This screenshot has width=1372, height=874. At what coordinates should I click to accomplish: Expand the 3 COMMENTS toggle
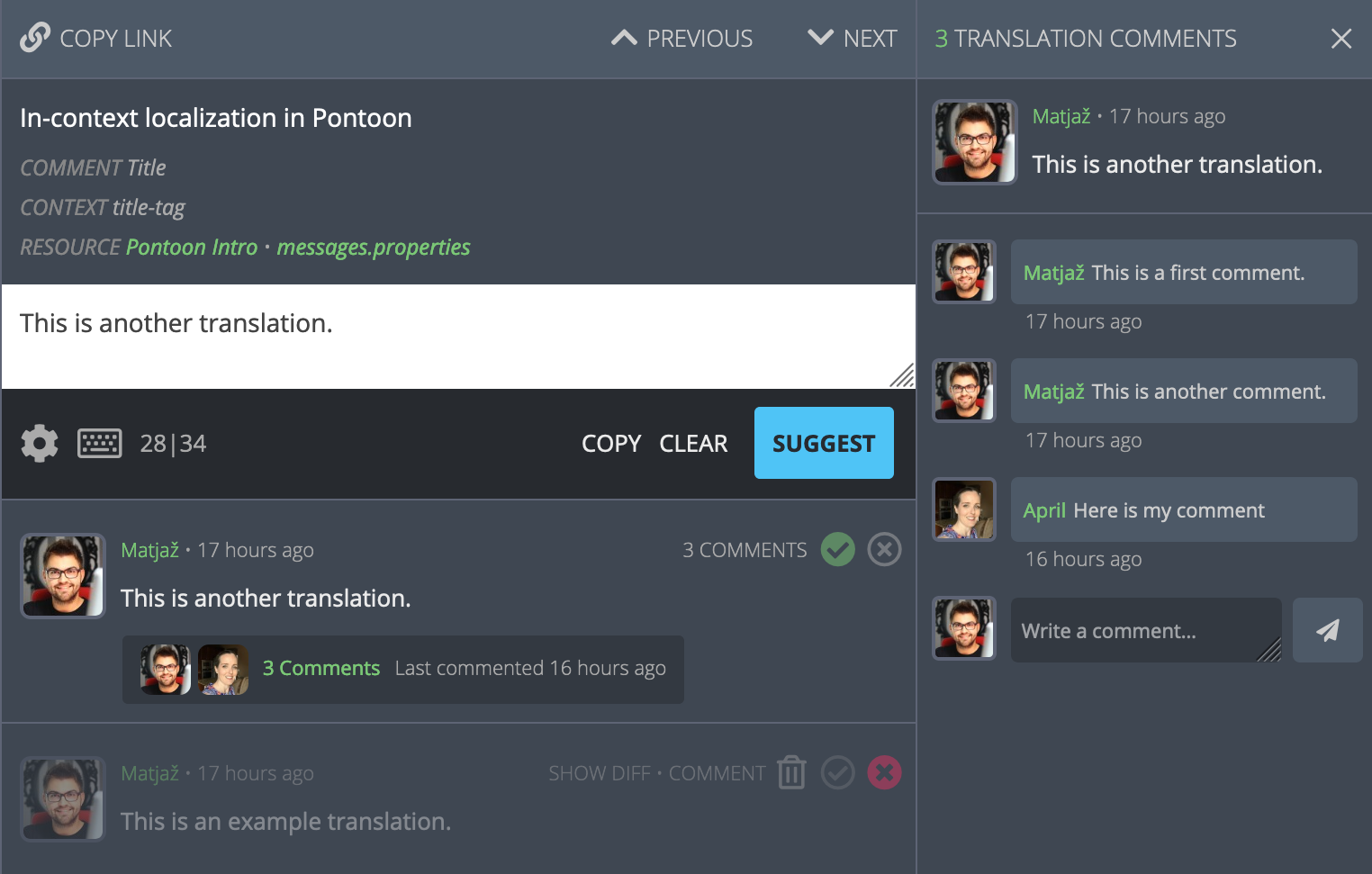tap(745, 550)
